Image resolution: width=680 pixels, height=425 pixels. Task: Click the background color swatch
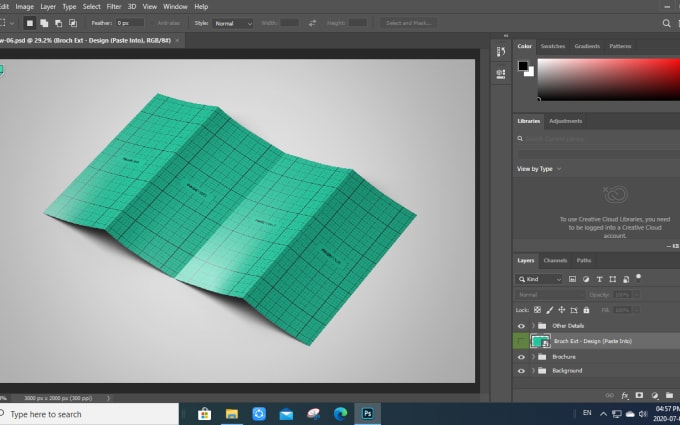click(531, 73)
